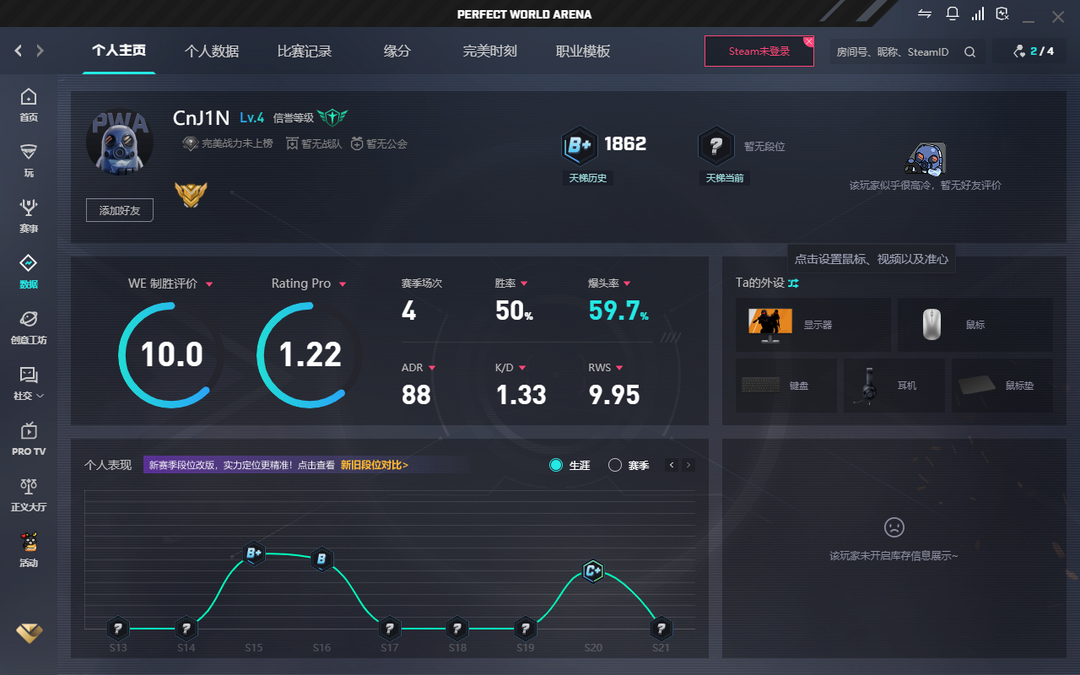Image resolution: width=1080 pixels, height=675 pixels.
Task: Open the 首页 home sidebar icon
Action: (x=28, y=103)
